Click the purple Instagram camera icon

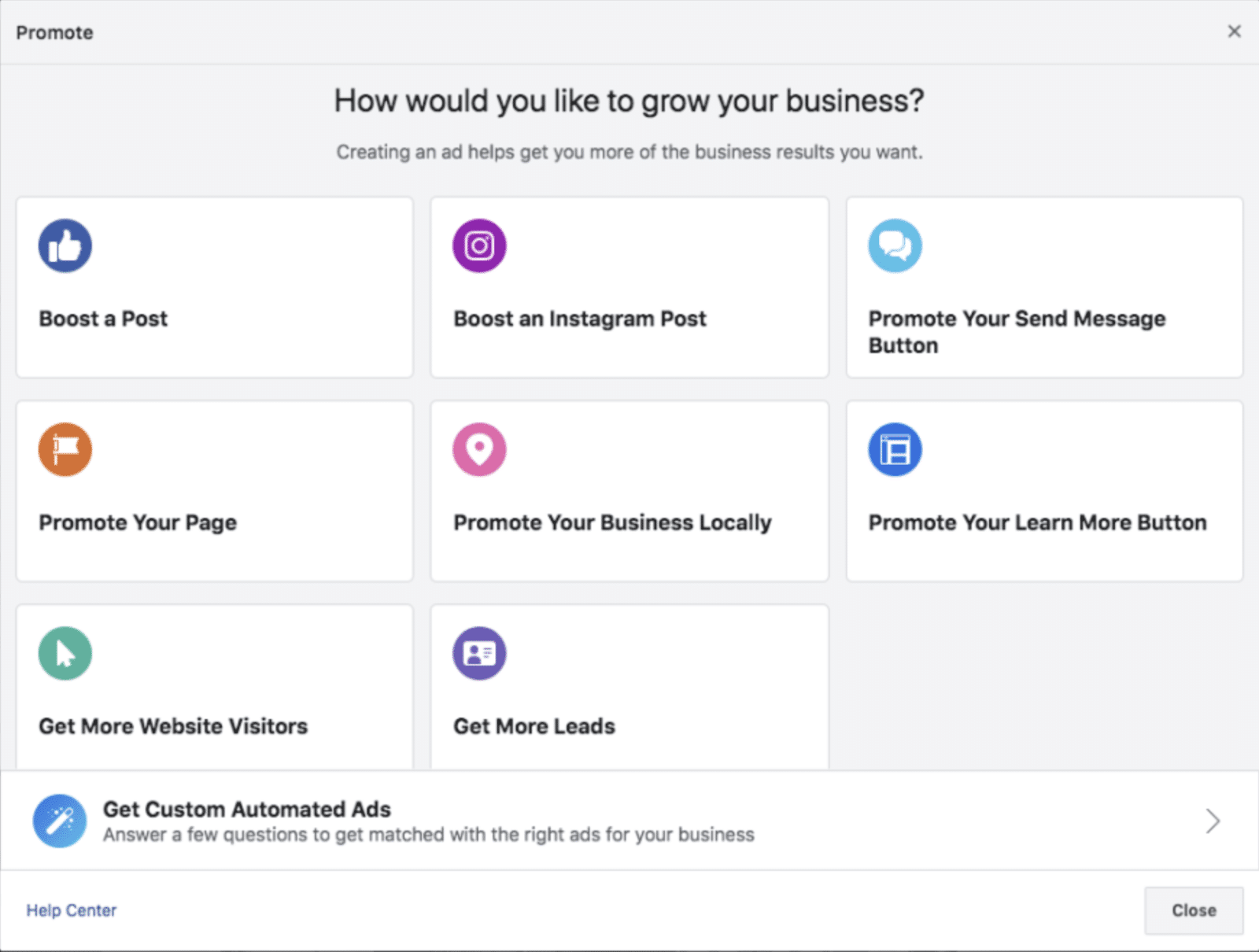coord(479,245)
